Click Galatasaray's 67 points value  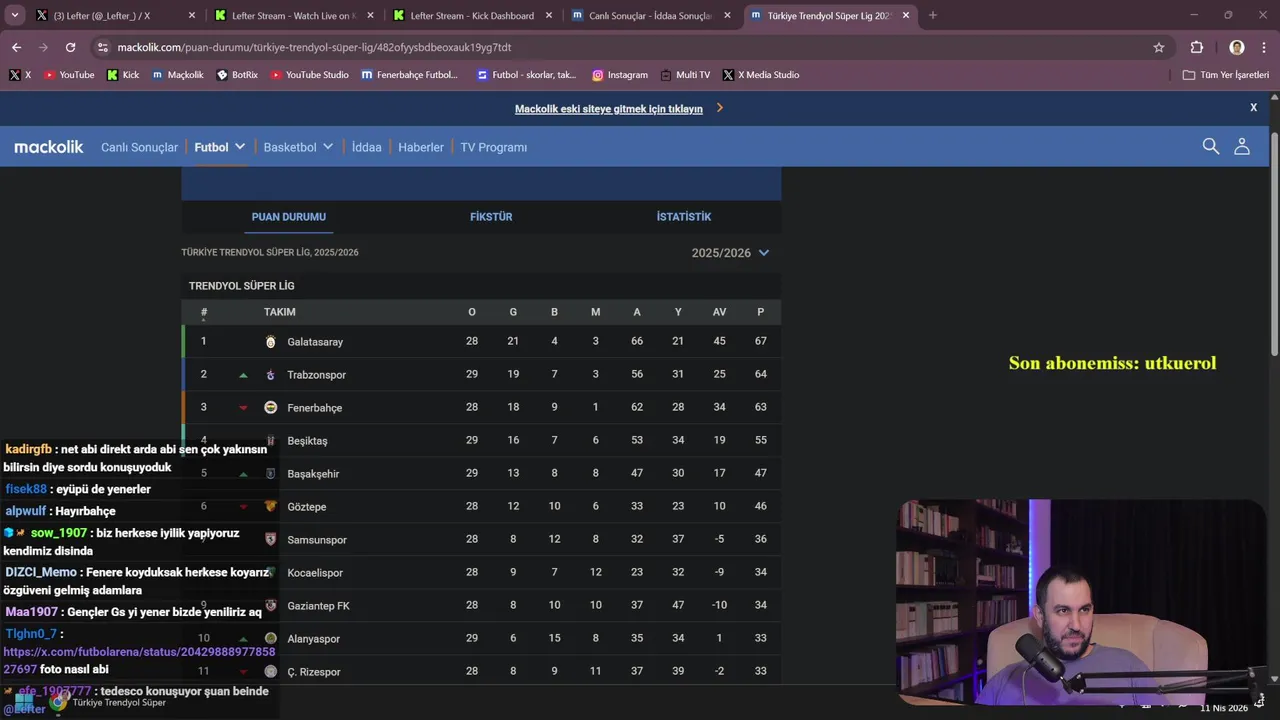(760, 341)
